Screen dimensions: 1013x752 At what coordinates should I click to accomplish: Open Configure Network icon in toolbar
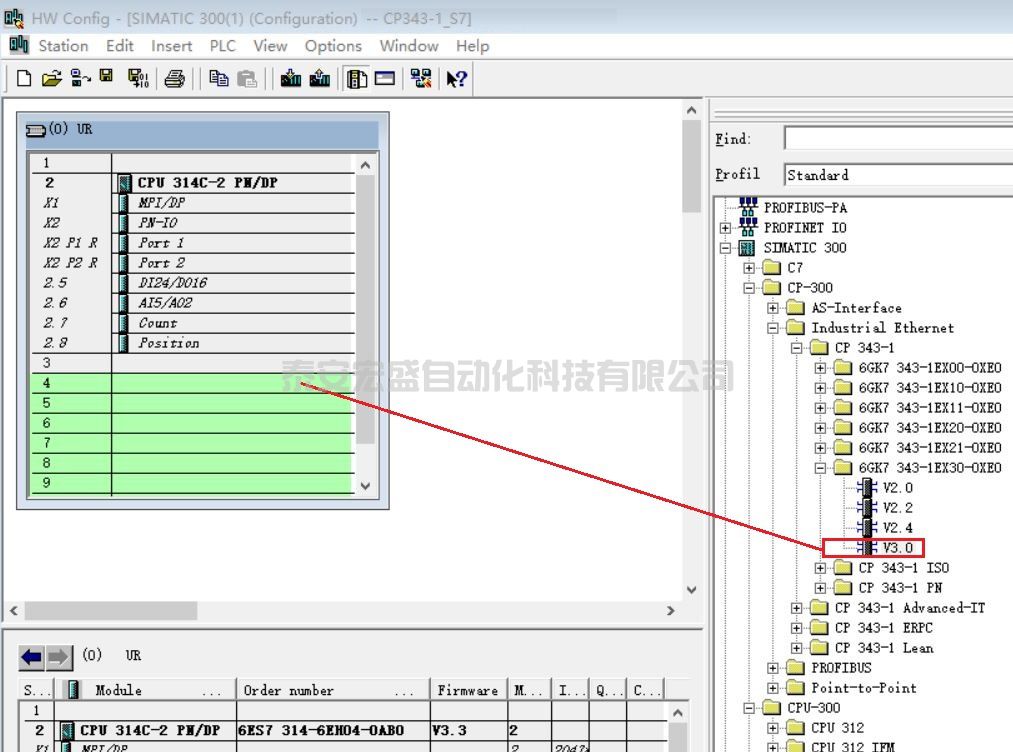click(421, 79)
